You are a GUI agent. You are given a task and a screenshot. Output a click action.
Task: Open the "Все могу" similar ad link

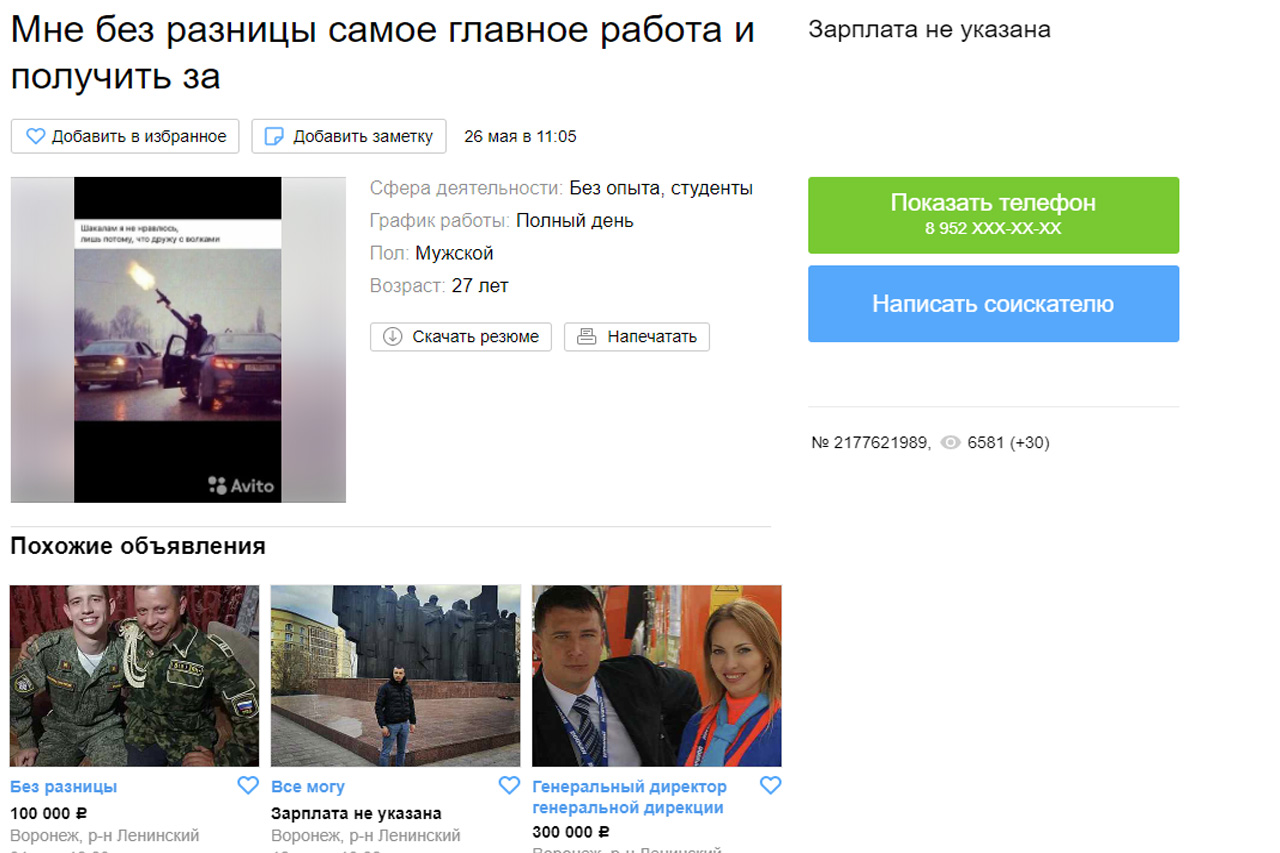308,787
